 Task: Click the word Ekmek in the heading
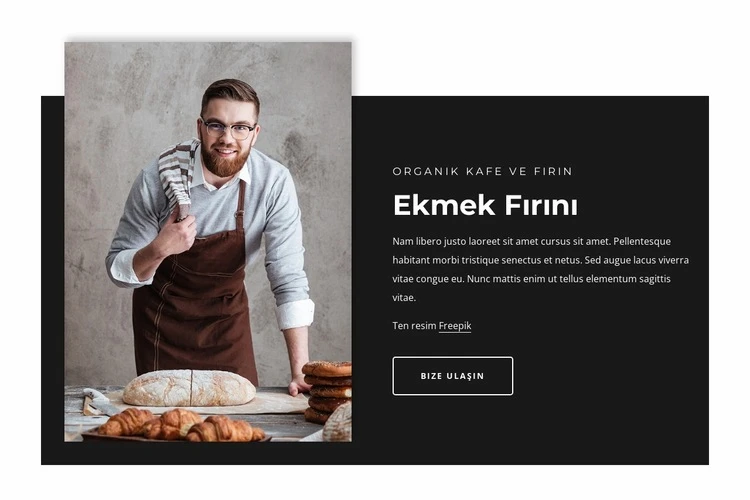[444, 205]
